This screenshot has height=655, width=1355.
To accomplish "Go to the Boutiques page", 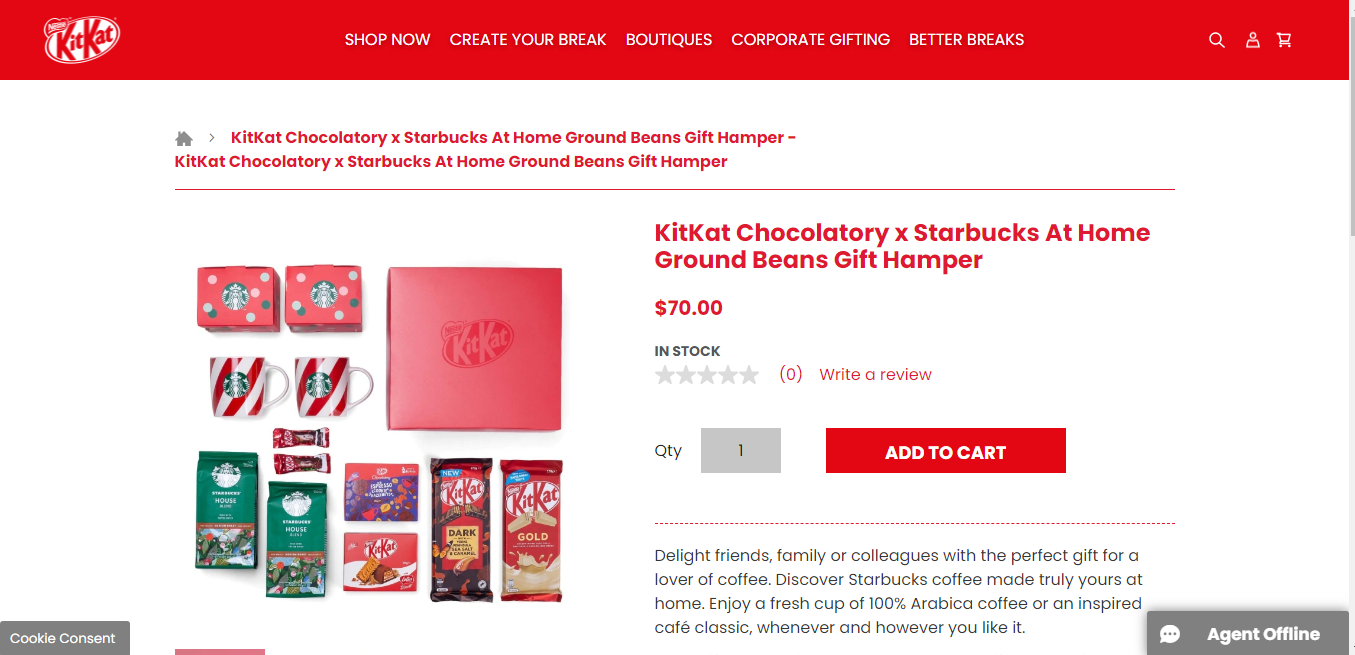I will (669, 40).
